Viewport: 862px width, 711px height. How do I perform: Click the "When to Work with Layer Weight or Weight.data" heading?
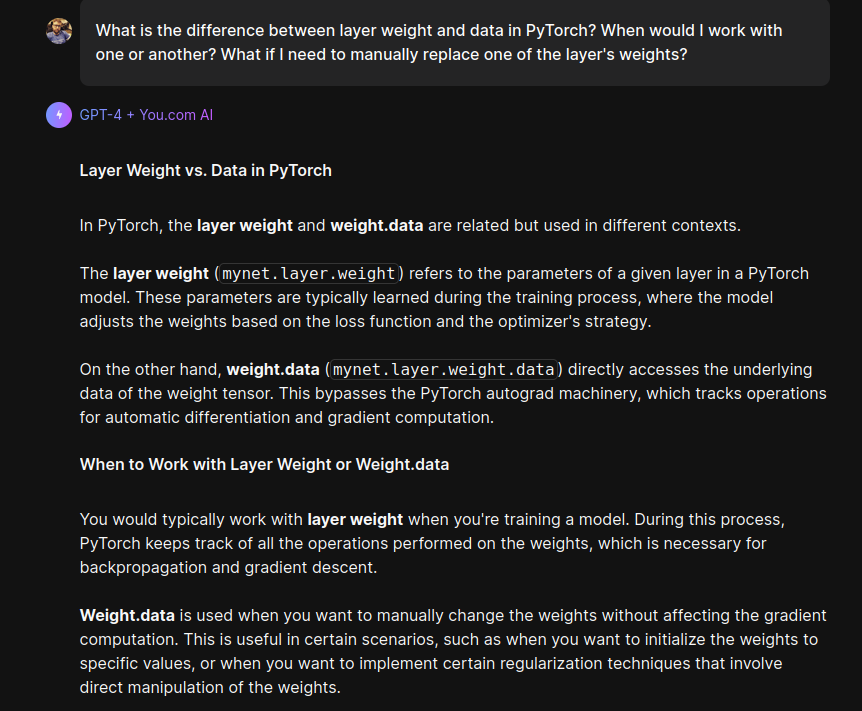(264, 464)
